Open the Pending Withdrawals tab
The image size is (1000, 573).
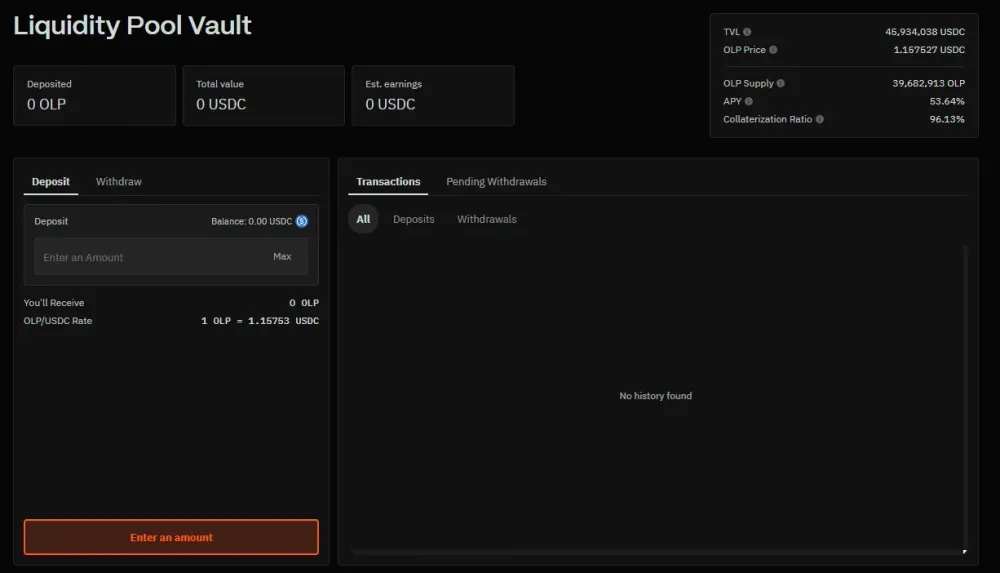pyautogui.click(x=496, y=182)
